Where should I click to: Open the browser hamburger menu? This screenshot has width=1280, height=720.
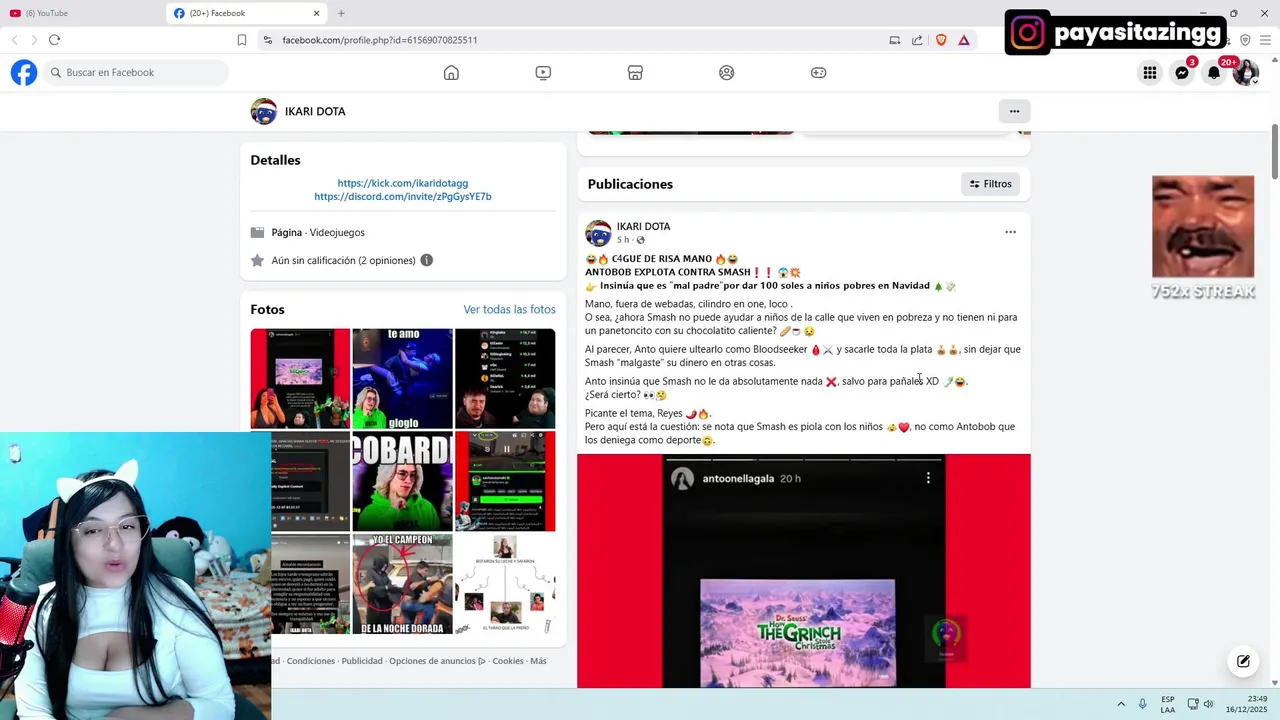point(1267,40)
